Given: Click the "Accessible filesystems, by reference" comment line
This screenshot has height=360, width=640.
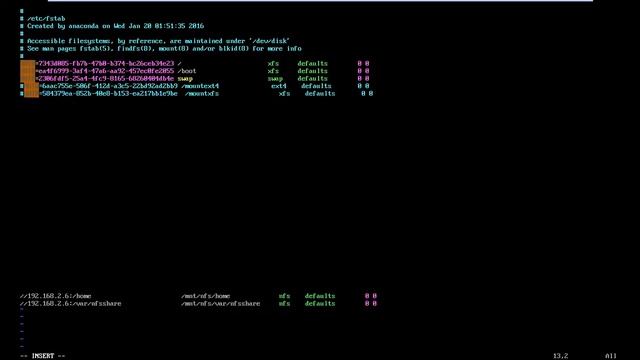Looking at the screenshot, I should coord(155,41).
